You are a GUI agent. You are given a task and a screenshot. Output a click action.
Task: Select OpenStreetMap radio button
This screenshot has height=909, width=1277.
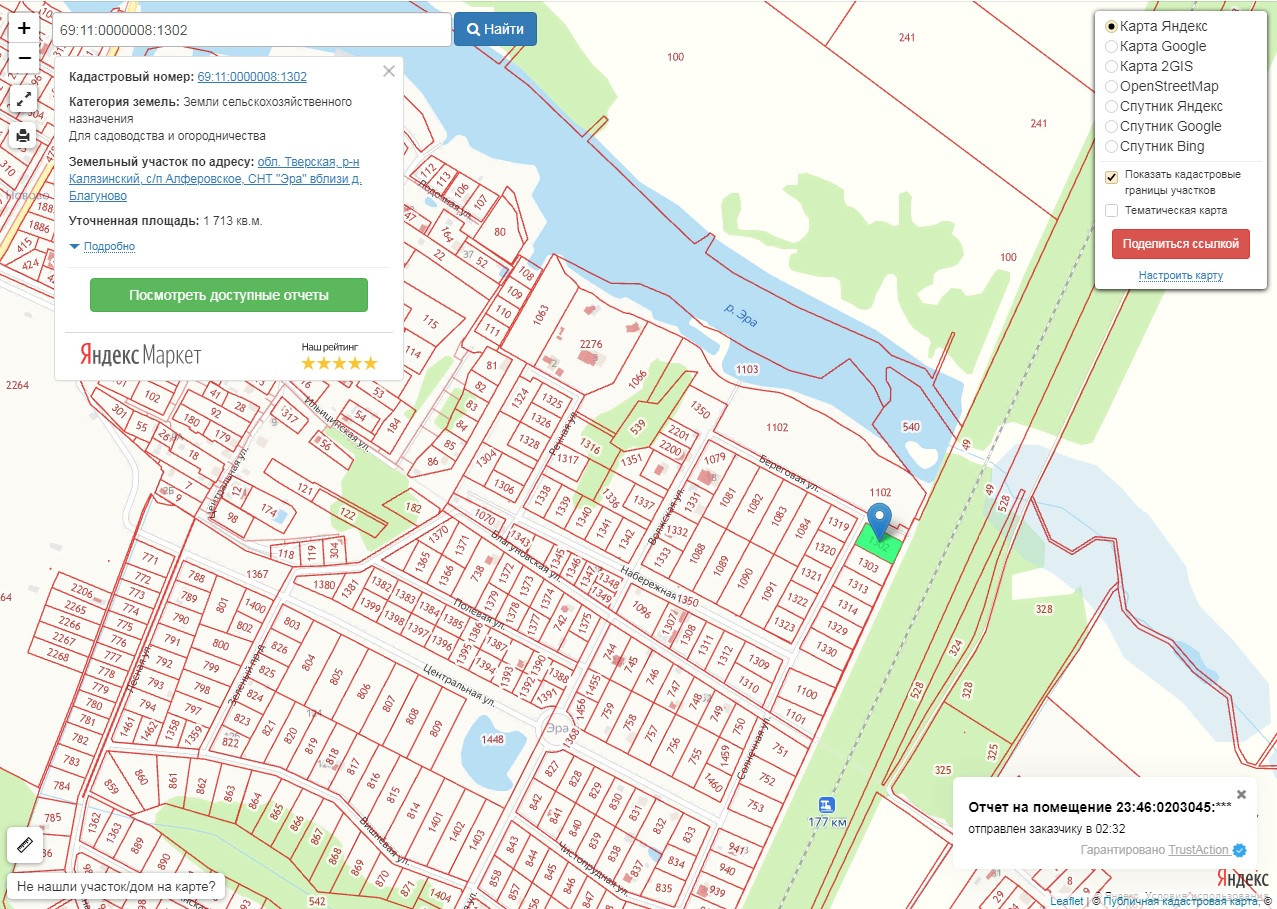click(1111, 86)
